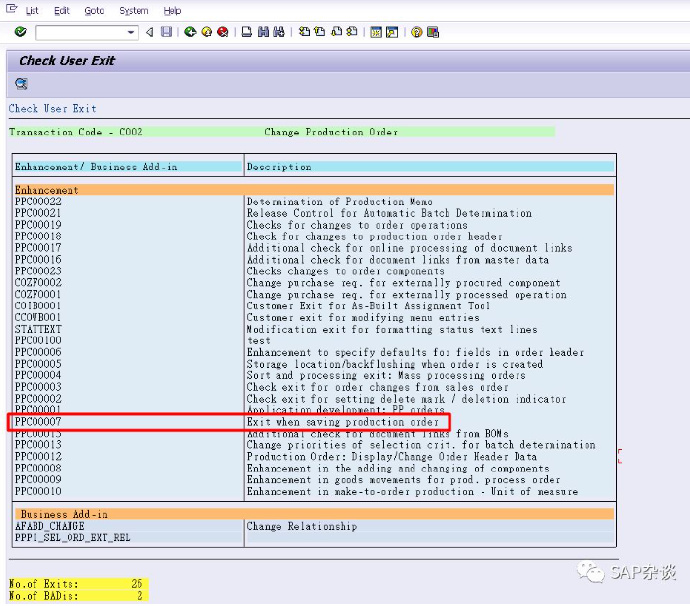Click the yellow Exit icon
This screenshot has width=690, height=606.
pyautogui.click(x=206, y=32)
